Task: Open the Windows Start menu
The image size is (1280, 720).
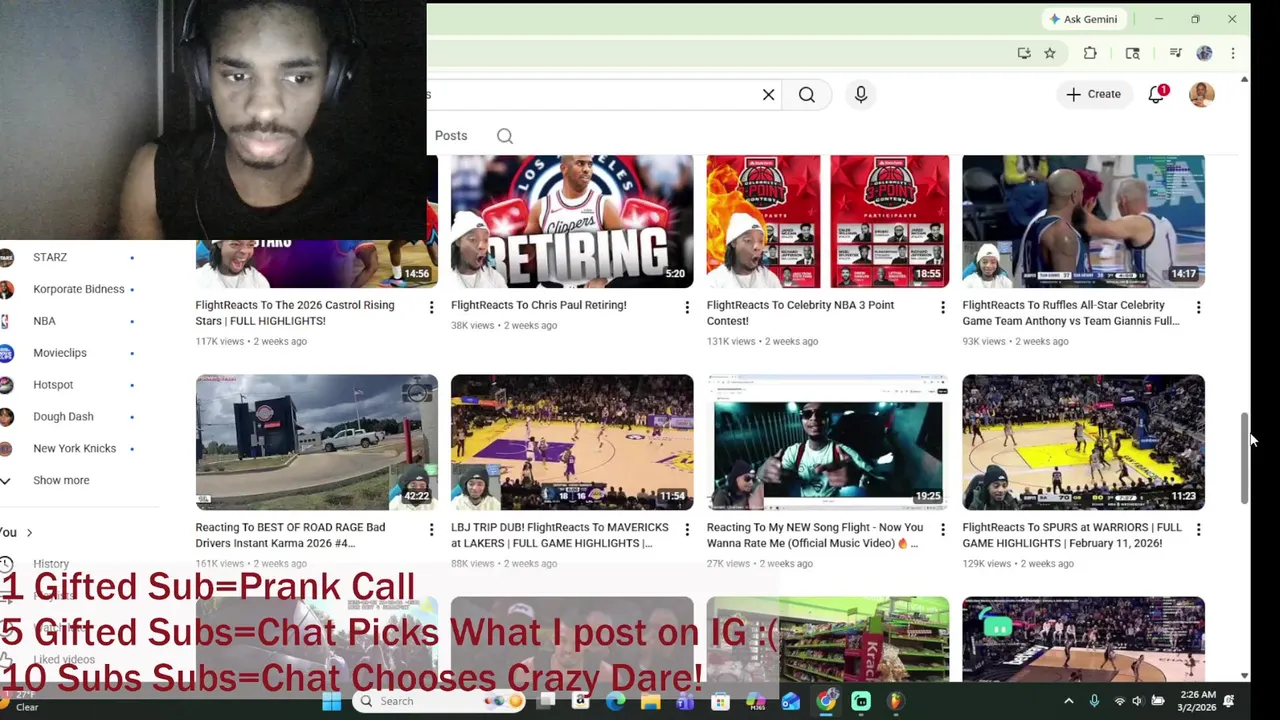Action: pos(331,701)
